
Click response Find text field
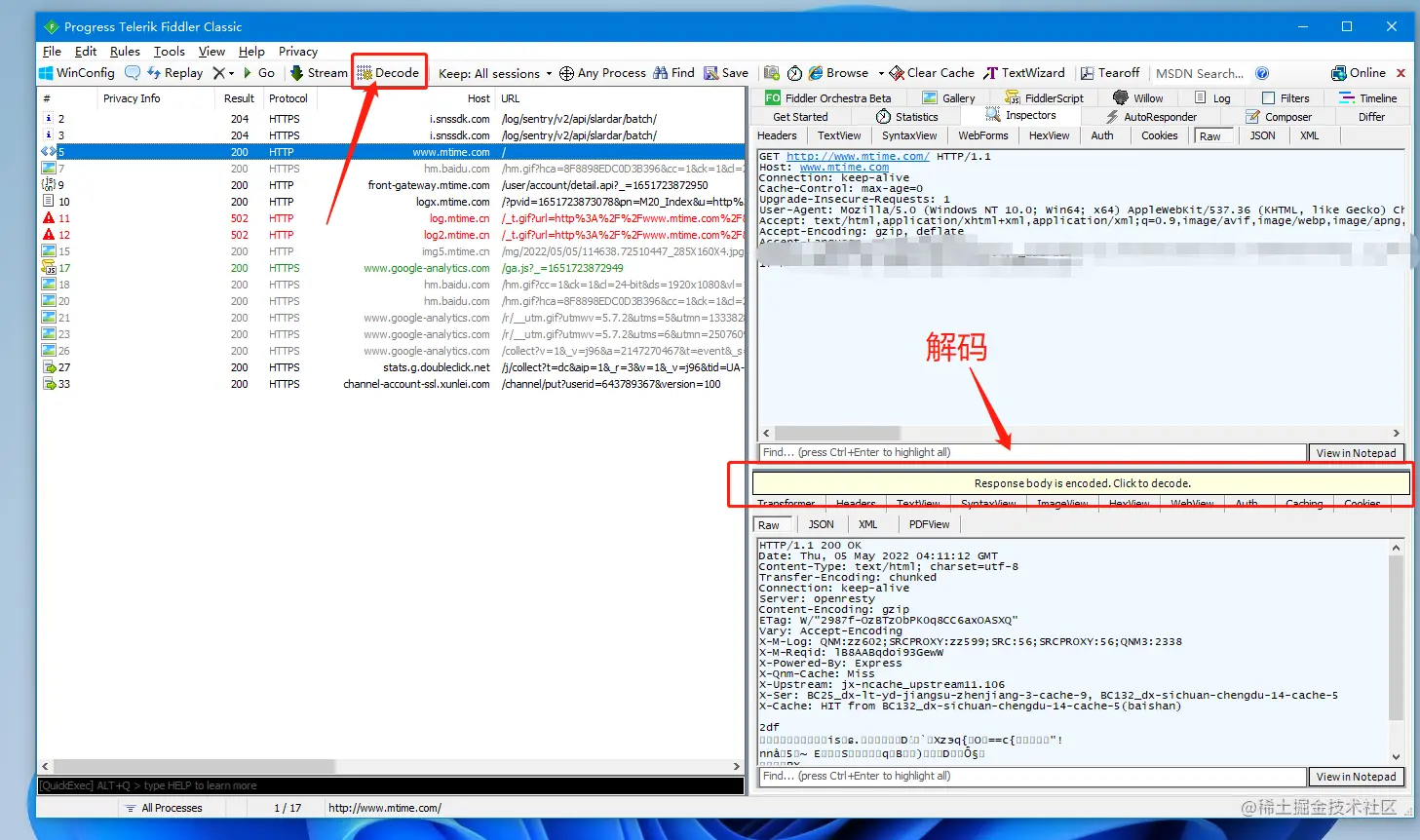[1032, 777]
